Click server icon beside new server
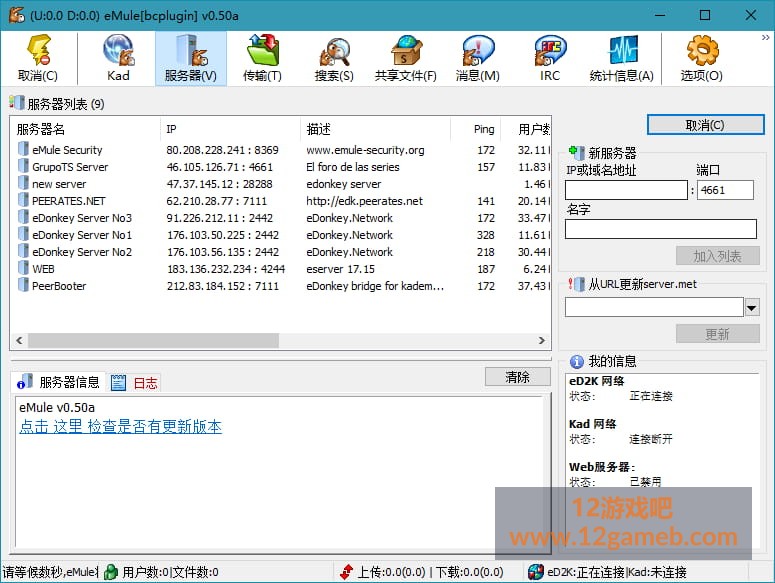775x583 pixels. pyautogui.click(x=23, y=183)
